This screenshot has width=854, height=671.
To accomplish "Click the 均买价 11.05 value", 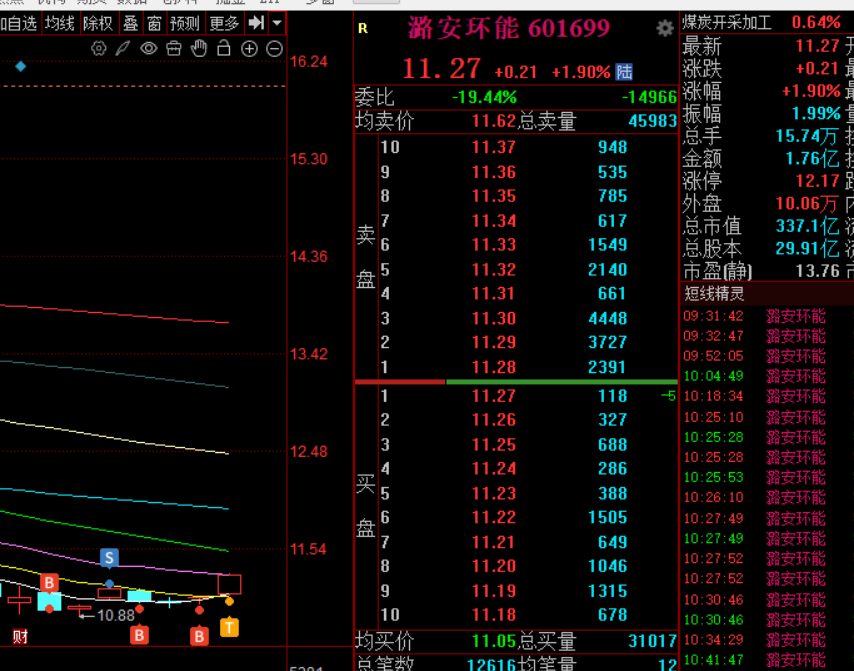I will 493,641.
